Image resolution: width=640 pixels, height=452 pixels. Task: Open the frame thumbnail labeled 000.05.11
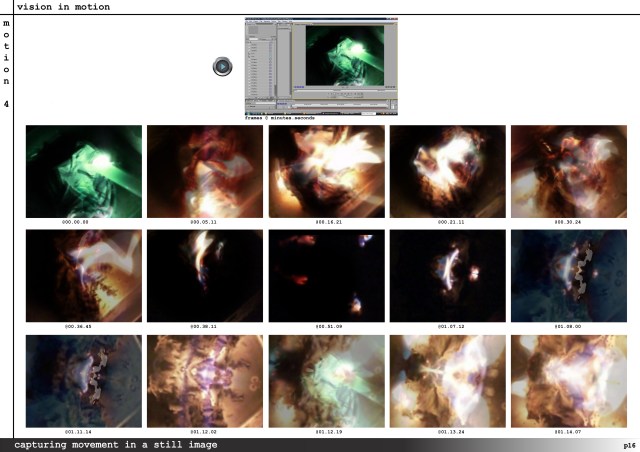coord(205,171)
